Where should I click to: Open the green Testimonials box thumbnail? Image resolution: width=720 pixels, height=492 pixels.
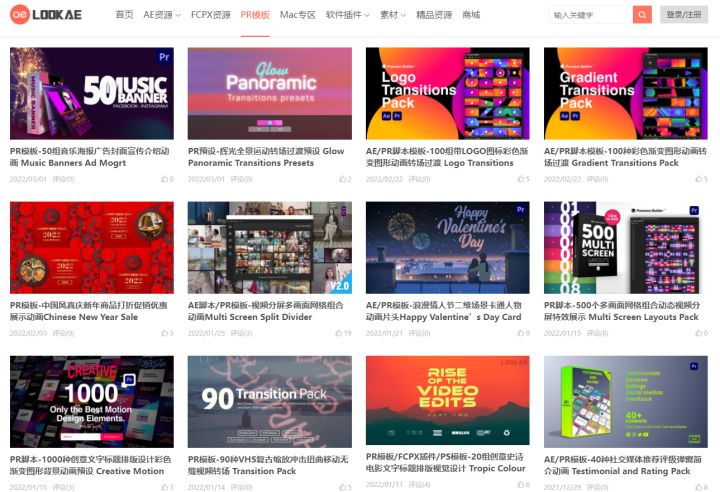tap(626, 402)
